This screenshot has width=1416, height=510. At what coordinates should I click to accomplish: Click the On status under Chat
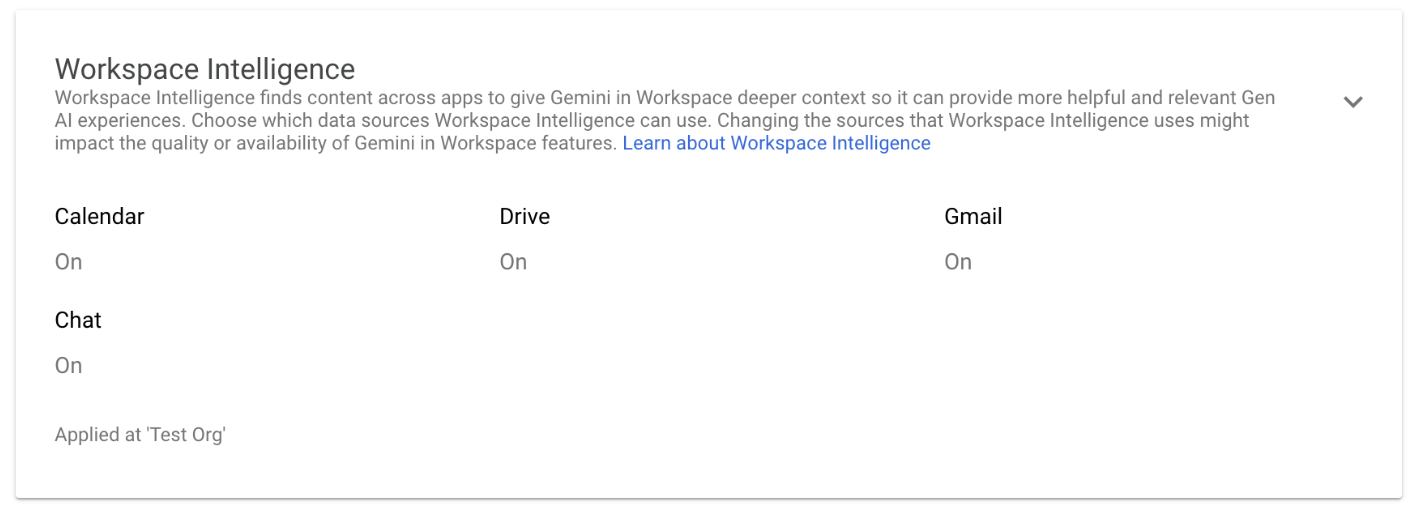point(69,366)
